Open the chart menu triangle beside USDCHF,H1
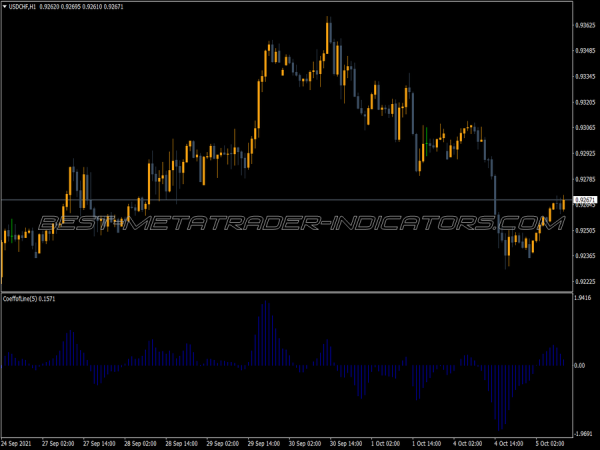Viewport: 600px width, 450px height. click(5, 7)
